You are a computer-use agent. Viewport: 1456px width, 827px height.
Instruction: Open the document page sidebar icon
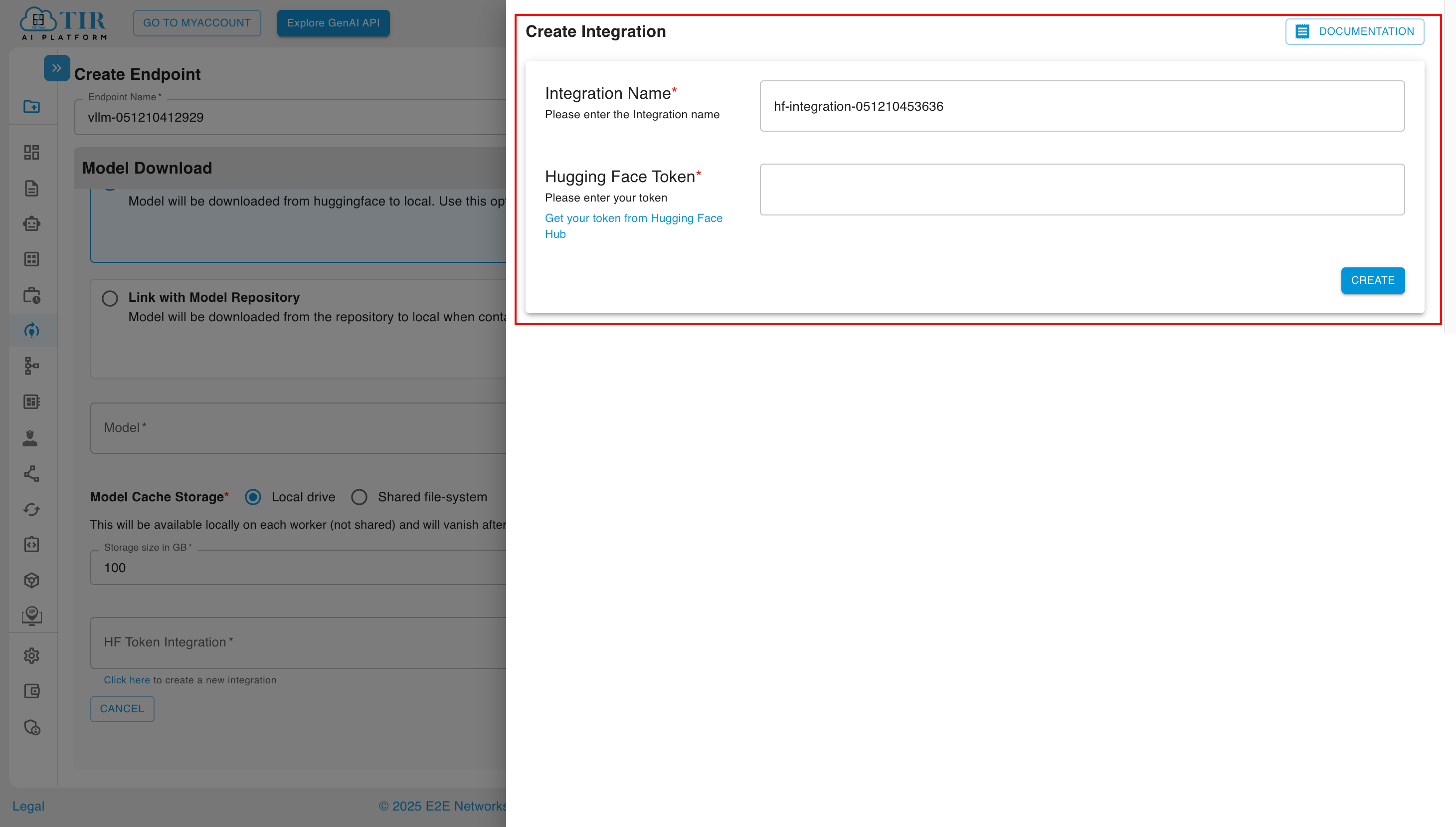click(x=31, y=188)
